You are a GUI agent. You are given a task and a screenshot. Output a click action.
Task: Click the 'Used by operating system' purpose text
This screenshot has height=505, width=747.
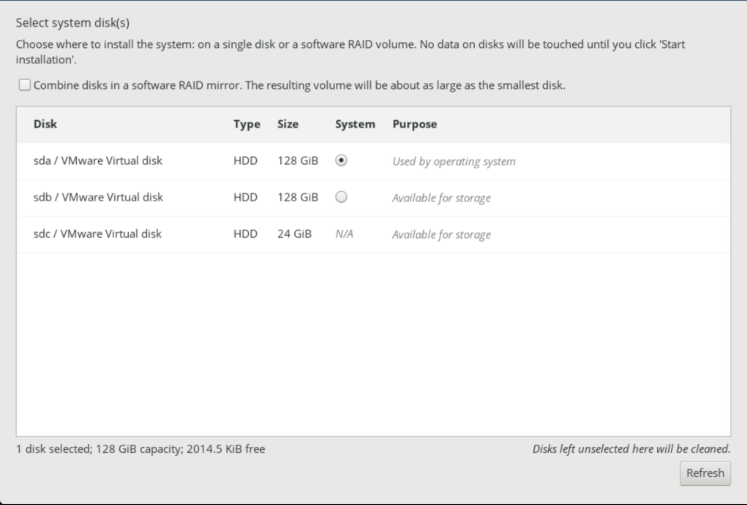[454, 162]
